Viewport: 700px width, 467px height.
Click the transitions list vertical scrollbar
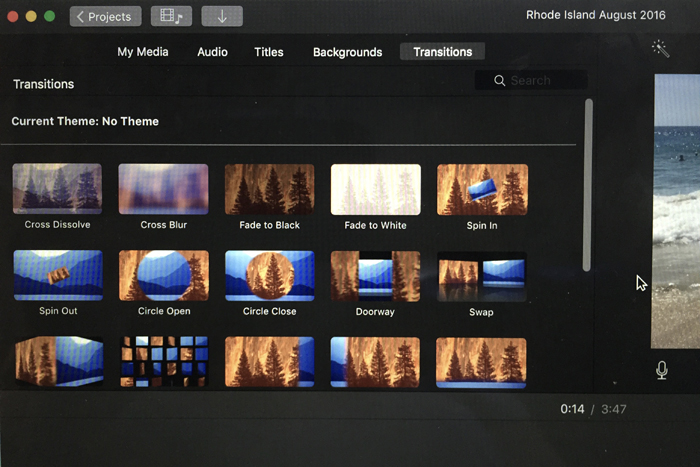tap(587, 184)
